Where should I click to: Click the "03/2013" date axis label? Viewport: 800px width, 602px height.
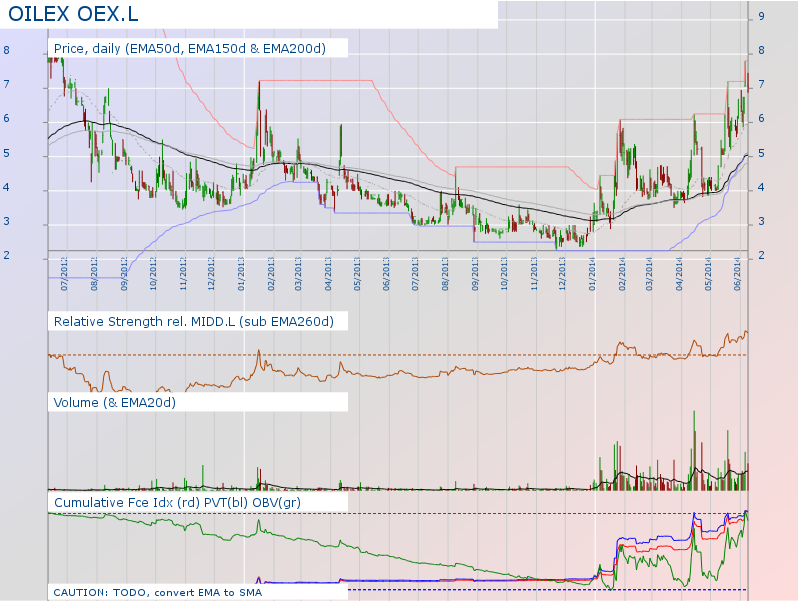click(298, 274)
